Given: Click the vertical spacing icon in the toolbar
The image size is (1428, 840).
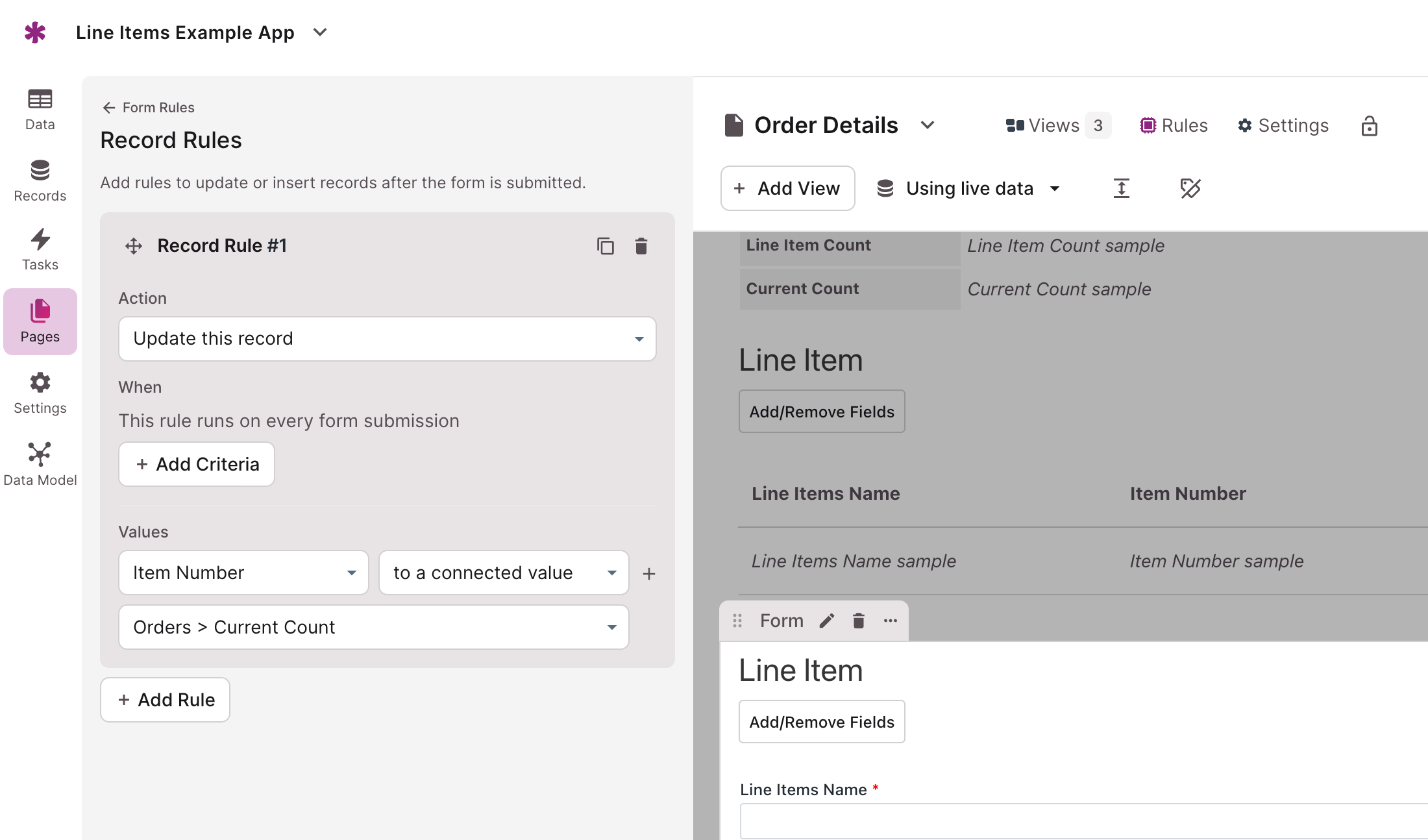Looking at the screenshot, I should coord(1121,188).
